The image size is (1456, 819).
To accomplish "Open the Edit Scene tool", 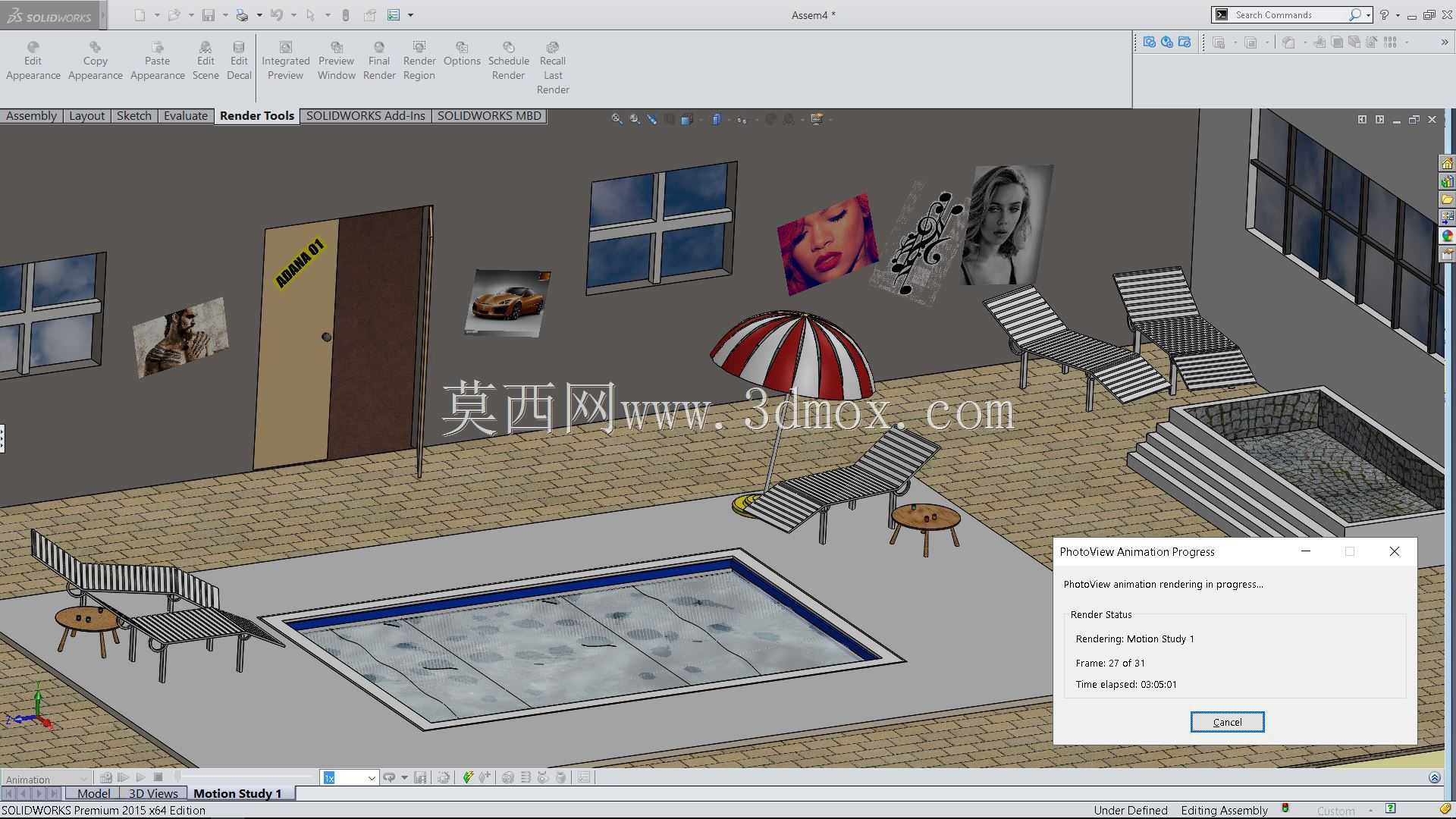I will pyautogui.click(x=206, y=61).
